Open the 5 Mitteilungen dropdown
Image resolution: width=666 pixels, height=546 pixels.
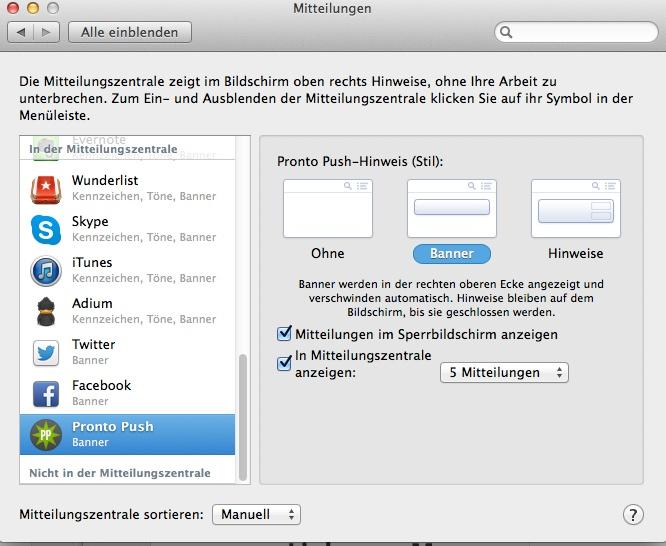[x=504, y=373]
